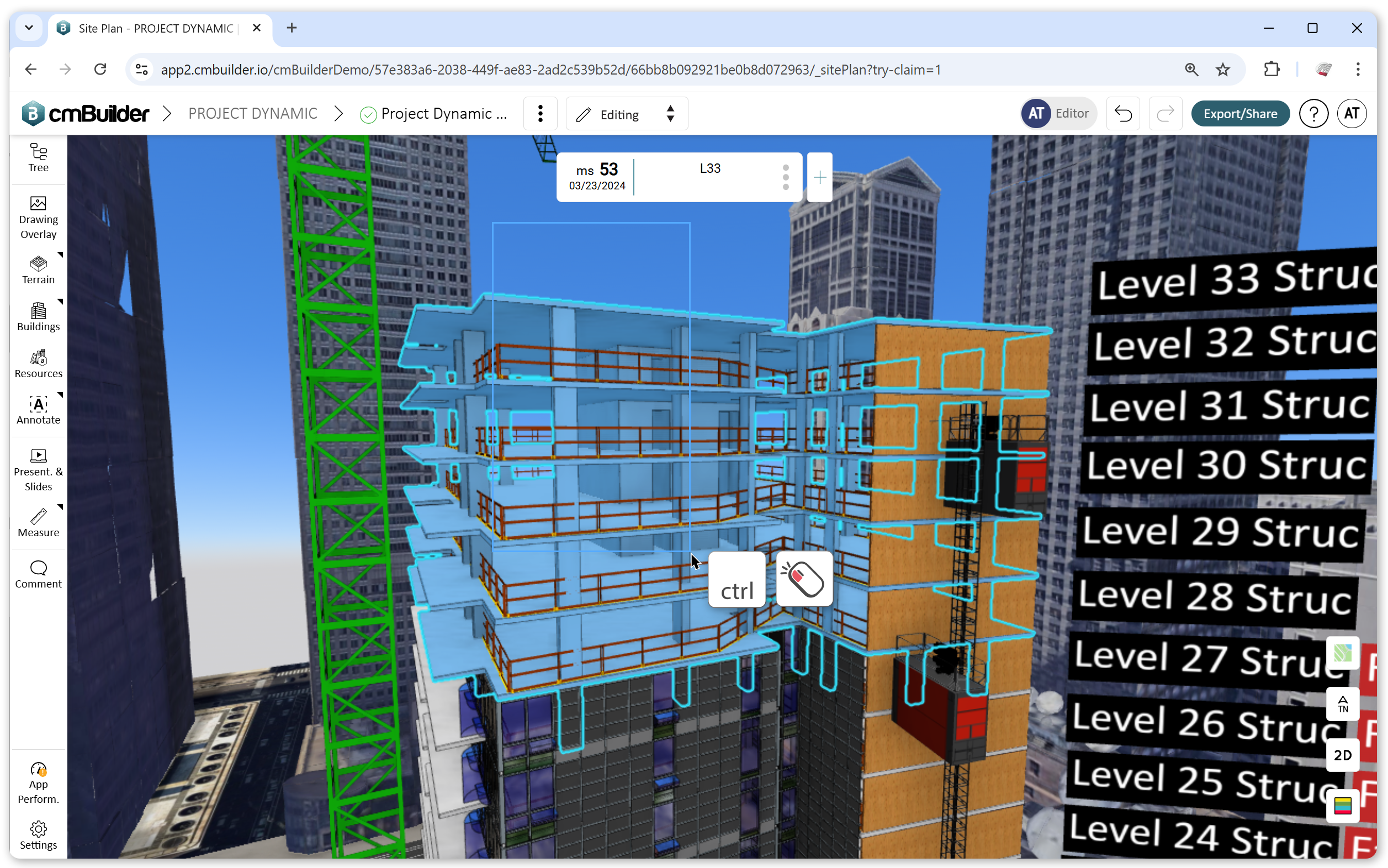Open the Chrome three-dot menu
The width and height of the screenshot is (1388, 868).
coord(1357,70)
